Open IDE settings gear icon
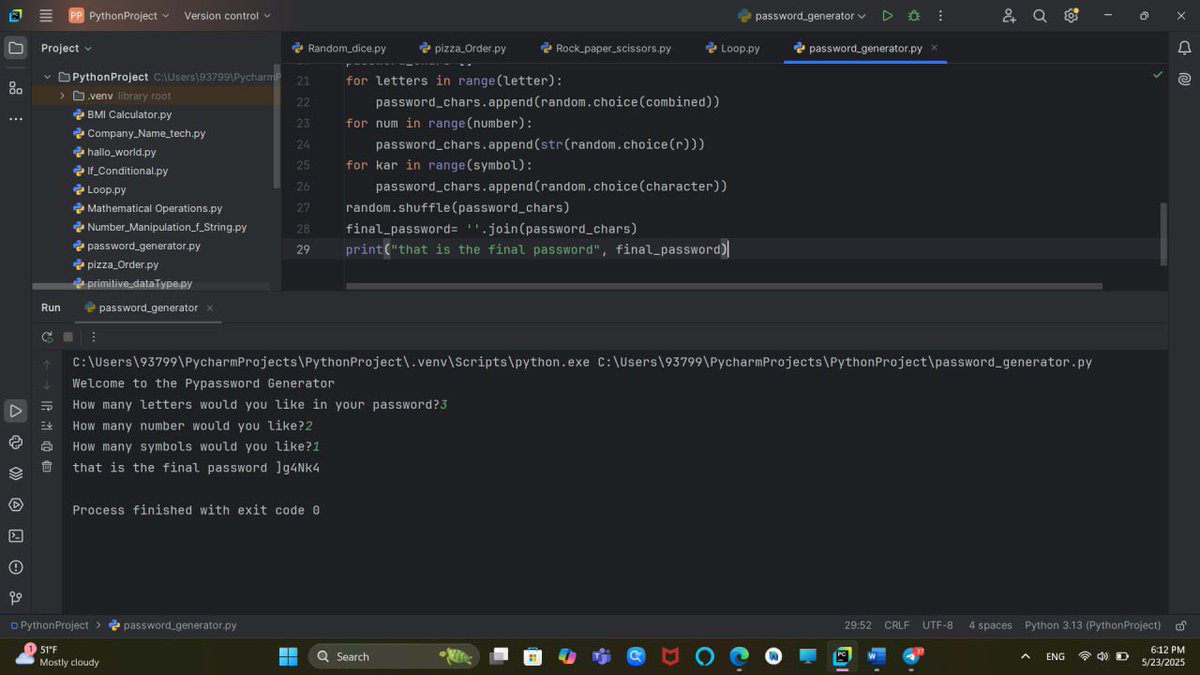1200x675 pixels. click(1071, 16)
